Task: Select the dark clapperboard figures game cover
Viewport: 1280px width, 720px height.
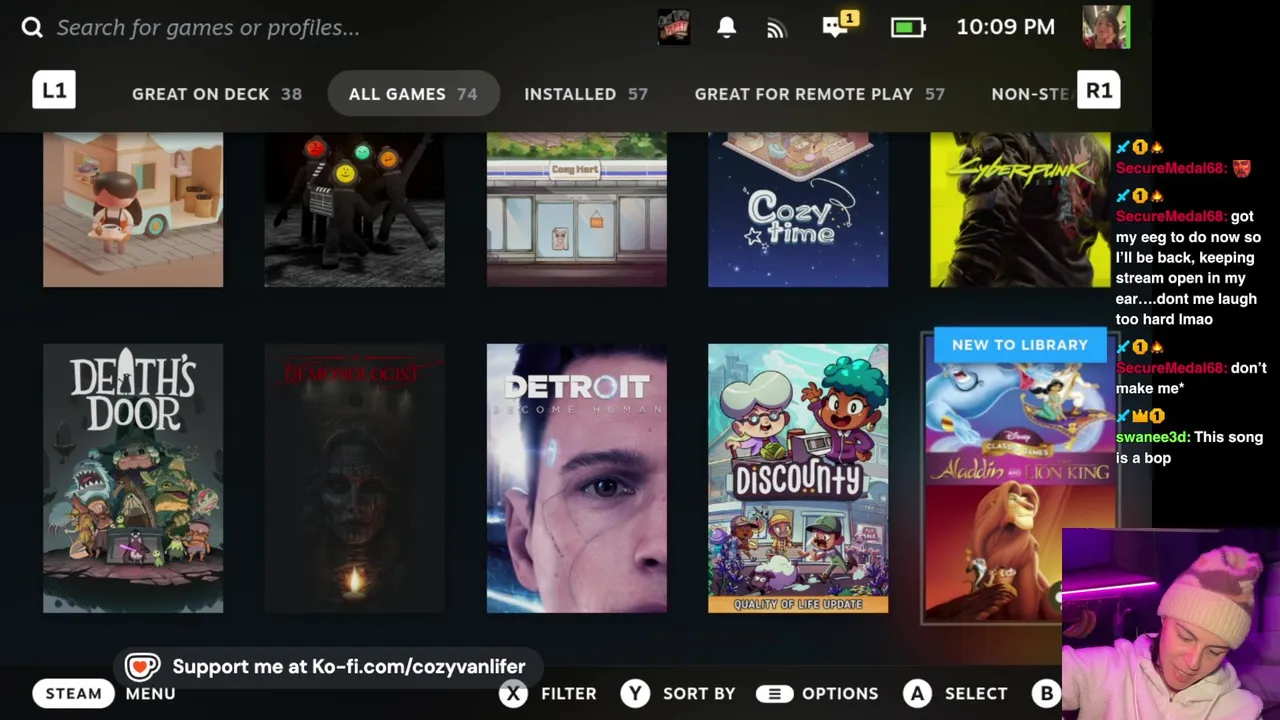Action: coord(354,210)
